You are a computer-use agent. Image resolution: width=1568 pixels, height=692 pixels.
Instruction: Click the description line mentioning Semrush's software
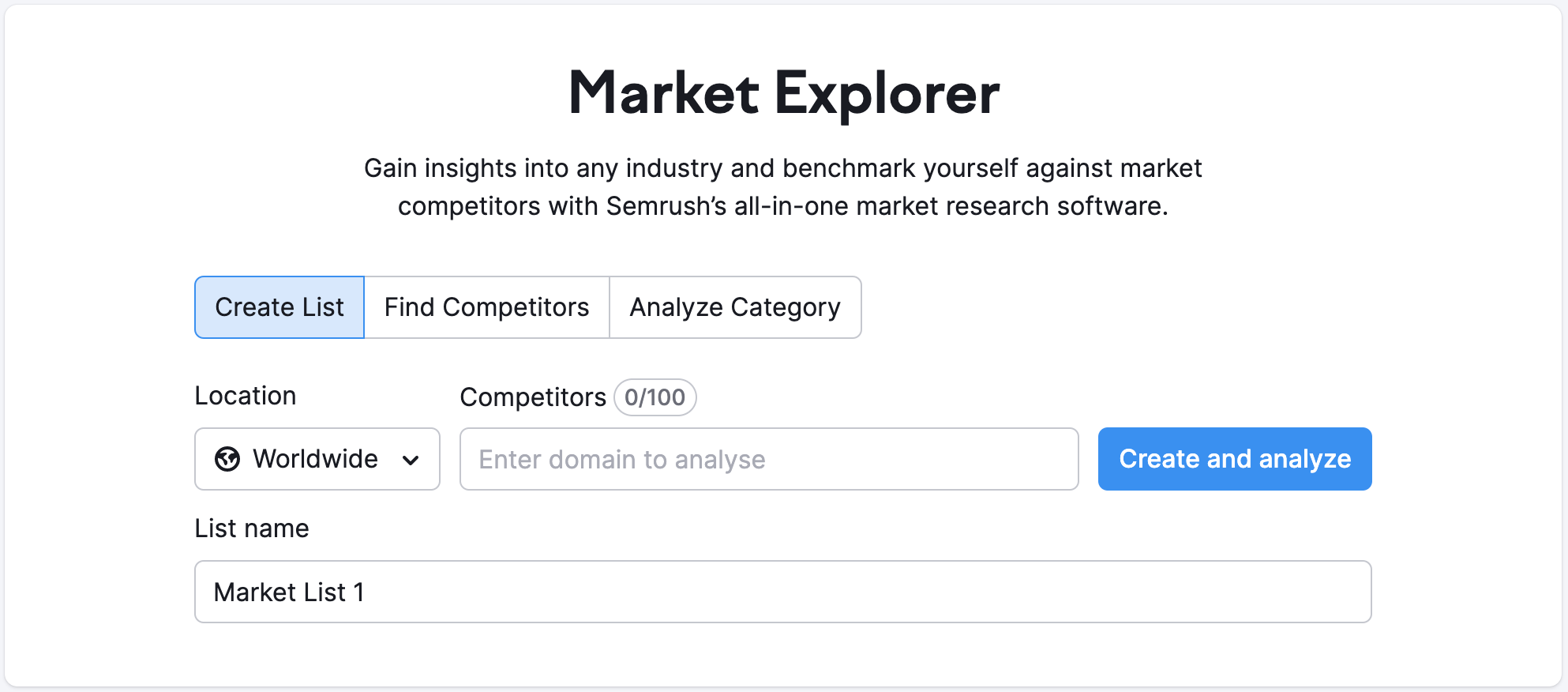click(x=783, y=206)
